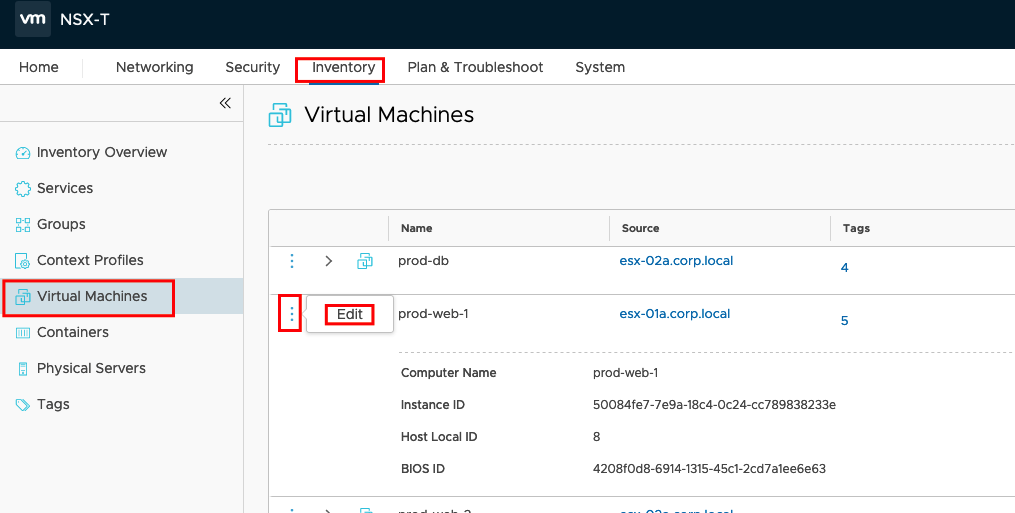Open the three-dot menu for prod-db

tap(292, 261)
